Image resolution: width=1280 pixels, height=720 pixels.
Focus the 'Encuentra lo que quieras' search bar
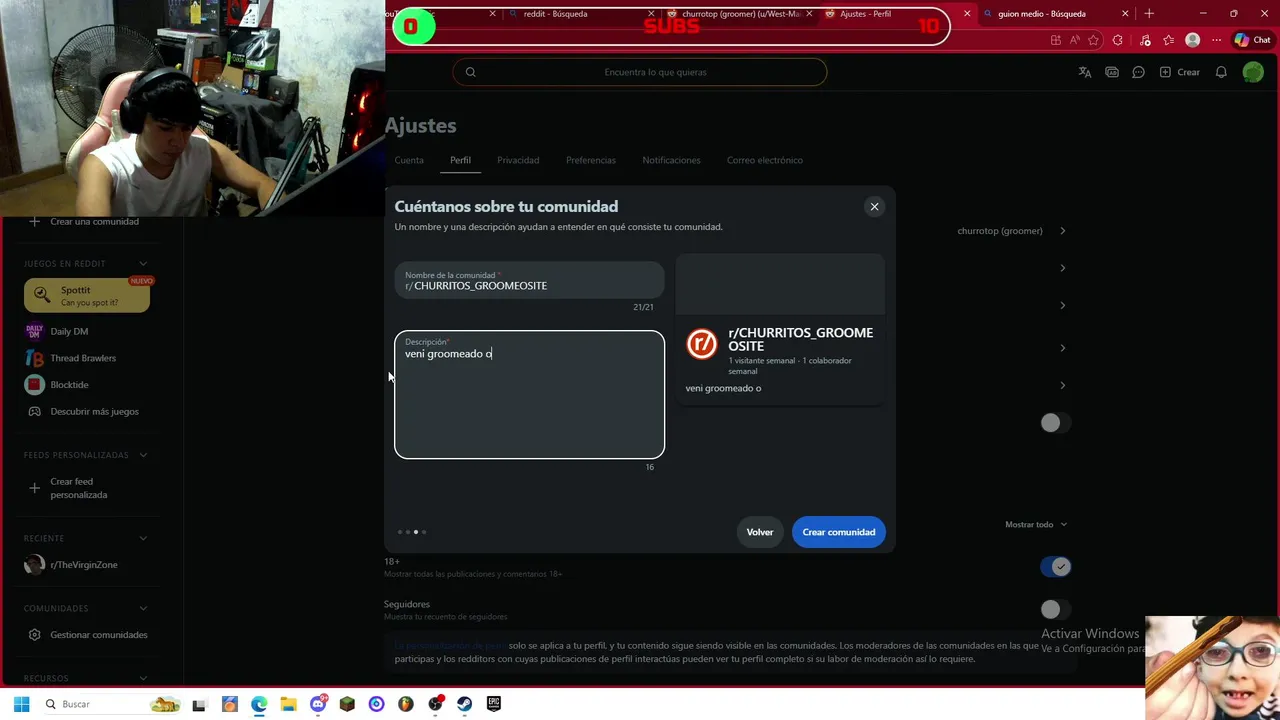click(640, 72)
